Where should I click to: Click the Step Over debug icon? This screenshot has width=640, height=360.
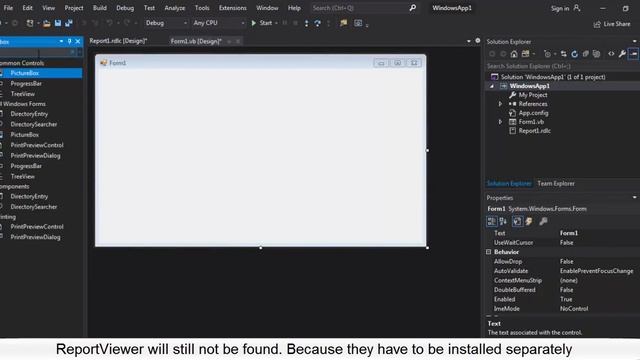point(317,23)
